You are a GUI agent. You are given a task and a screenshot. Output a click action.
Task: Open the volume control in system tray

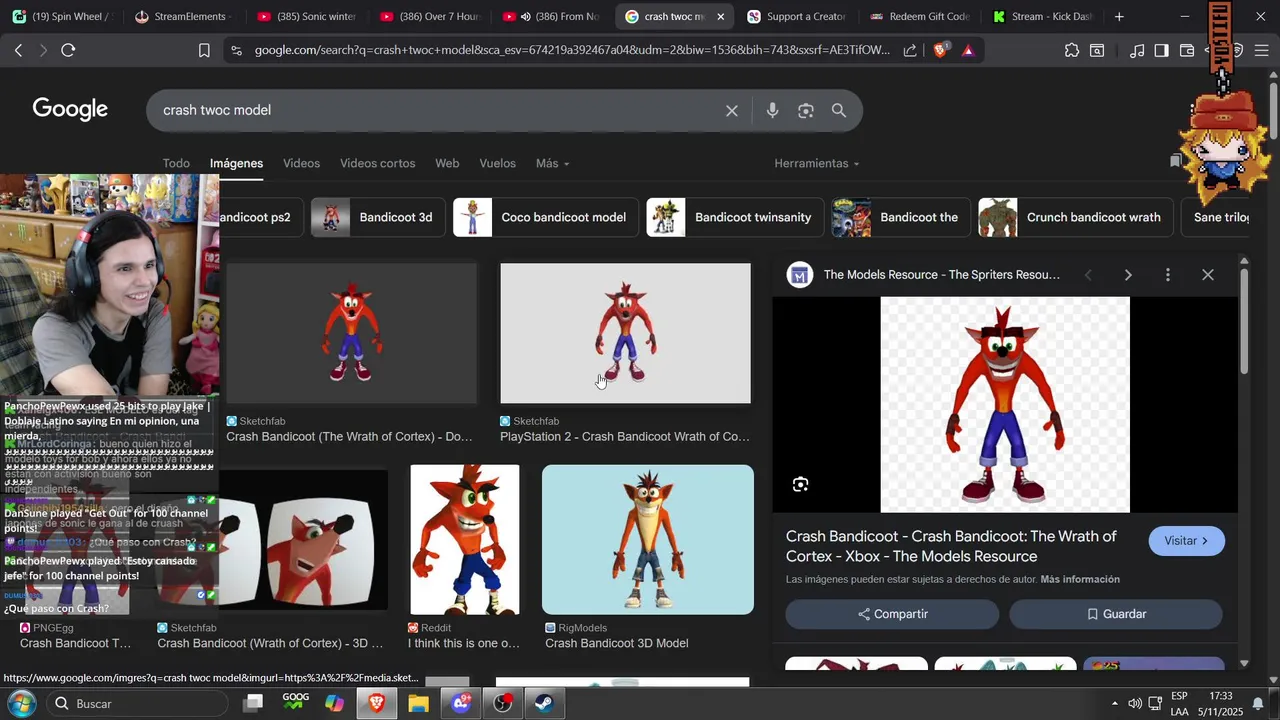pos(1135,704)
